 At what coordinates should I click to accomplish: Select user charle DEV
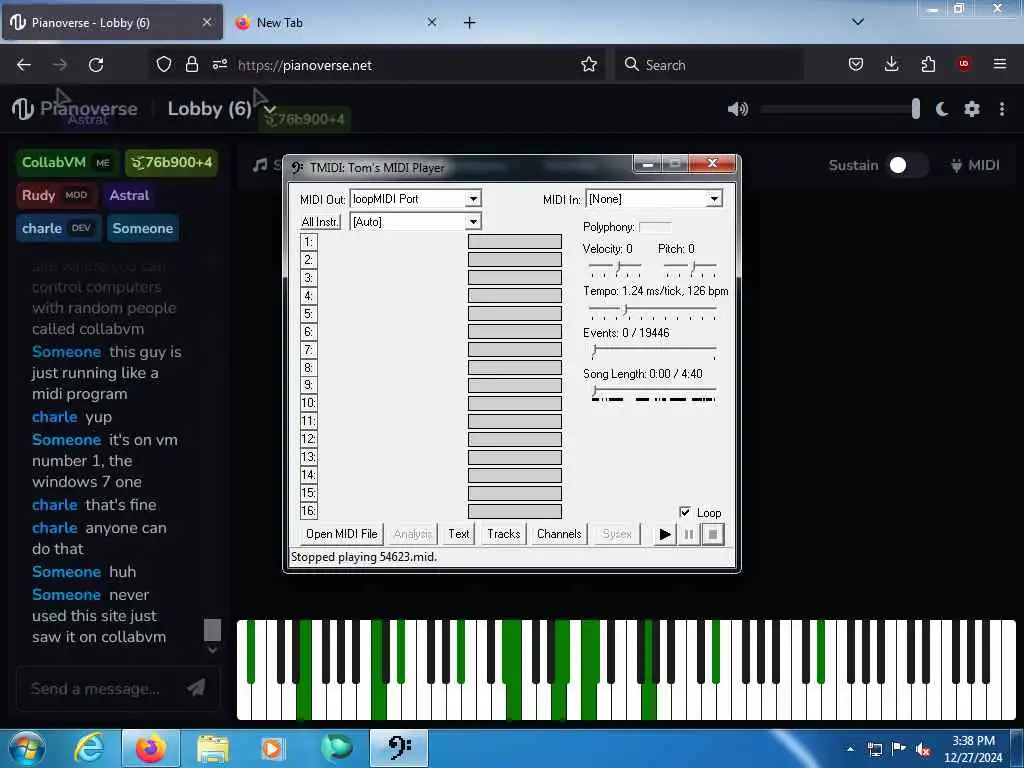click(x=58, y=228)
